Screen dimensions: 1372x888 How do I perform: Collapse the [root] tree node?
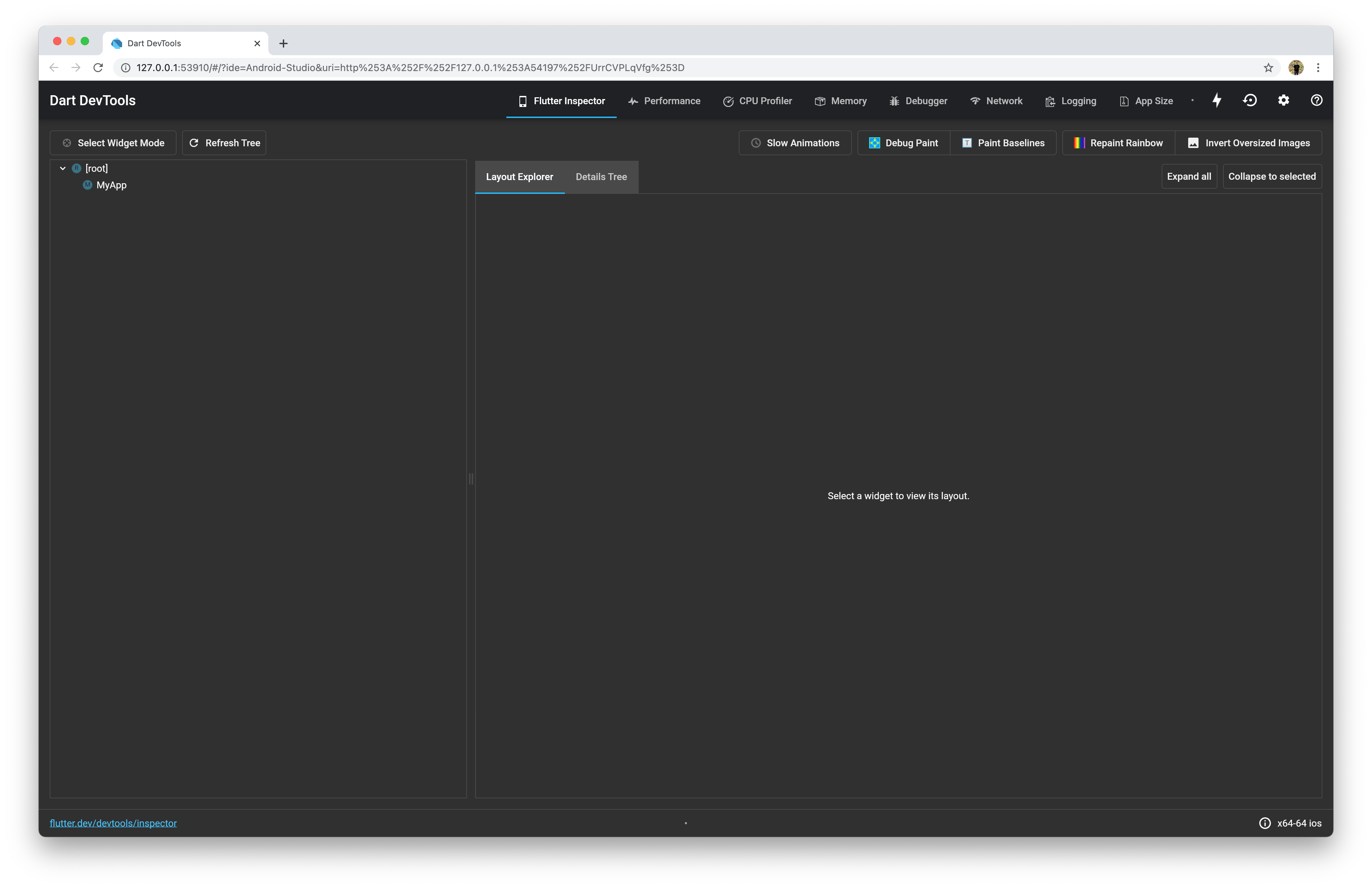(63, 168)
